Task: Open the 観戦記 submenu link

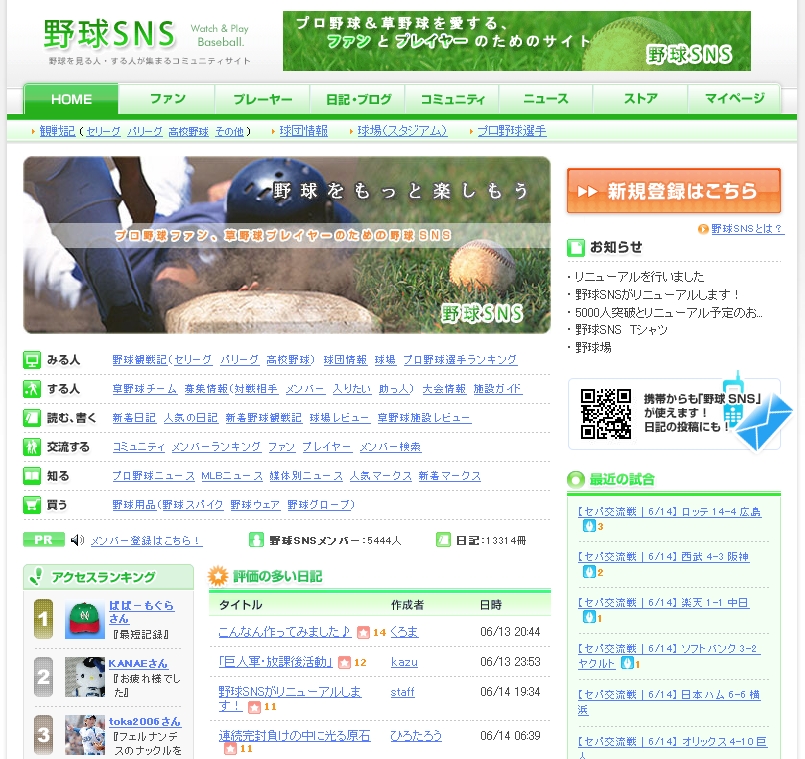Action: coord(57,131)
